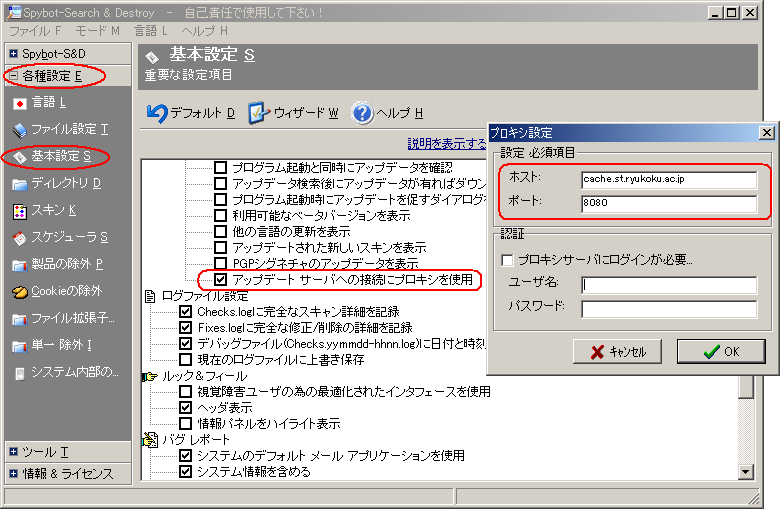Viewport: 781px width, 509px height.
Task: Click the キャンセル button in proxy dialog
Action: tap(617, 352)
